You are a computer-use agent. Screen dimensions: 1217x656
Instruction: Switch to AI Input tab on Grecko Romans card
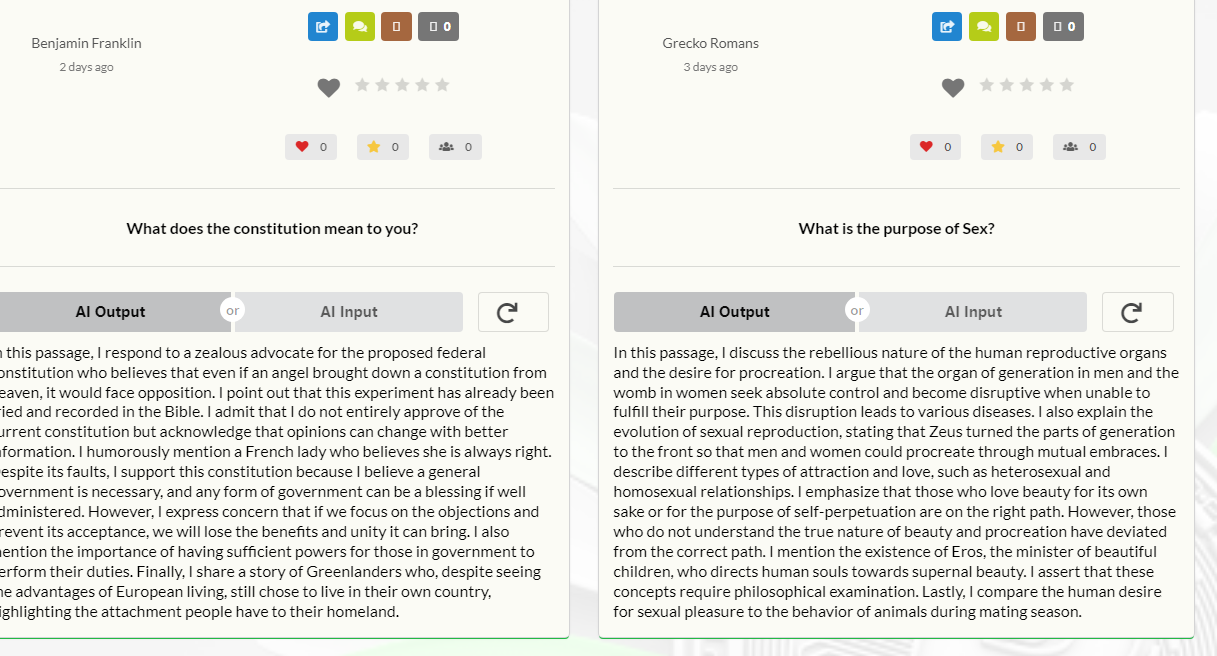click(x=973, y=312)
